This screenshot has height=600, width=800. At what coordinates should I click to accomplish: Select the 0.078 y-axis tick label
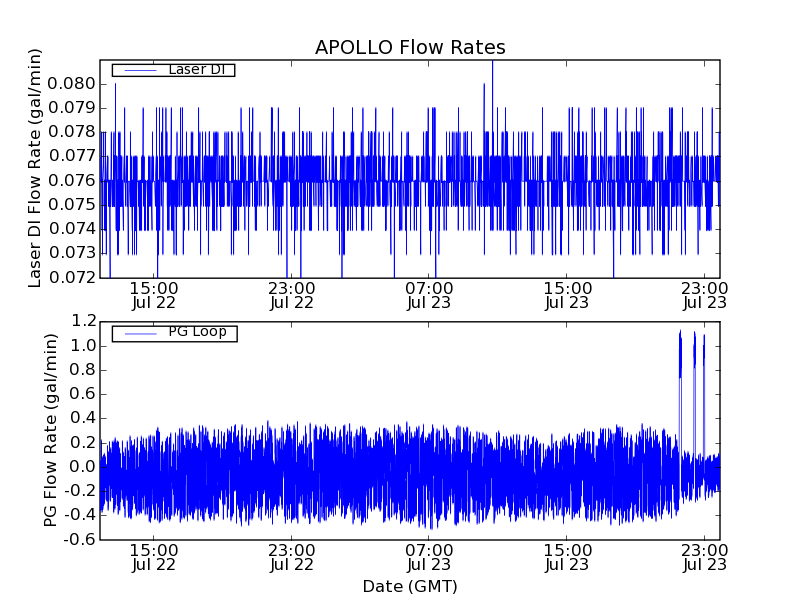[72, 132]
